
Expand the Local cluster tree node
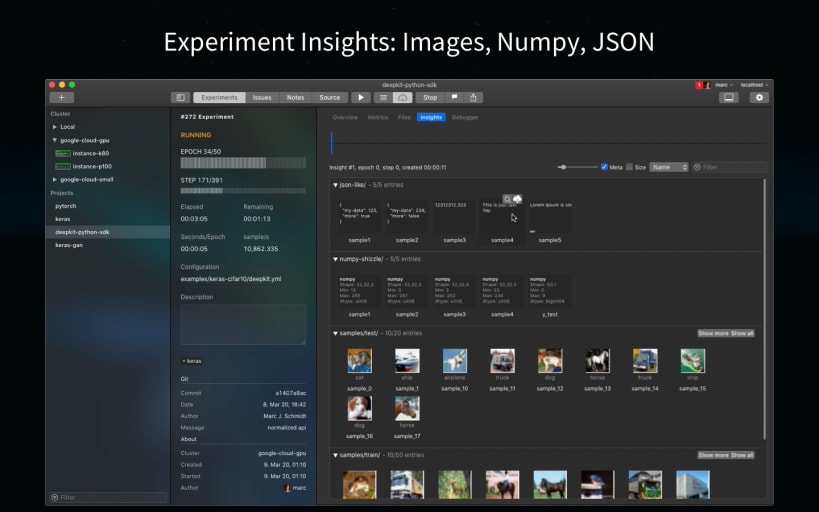[x=55, y=127]
